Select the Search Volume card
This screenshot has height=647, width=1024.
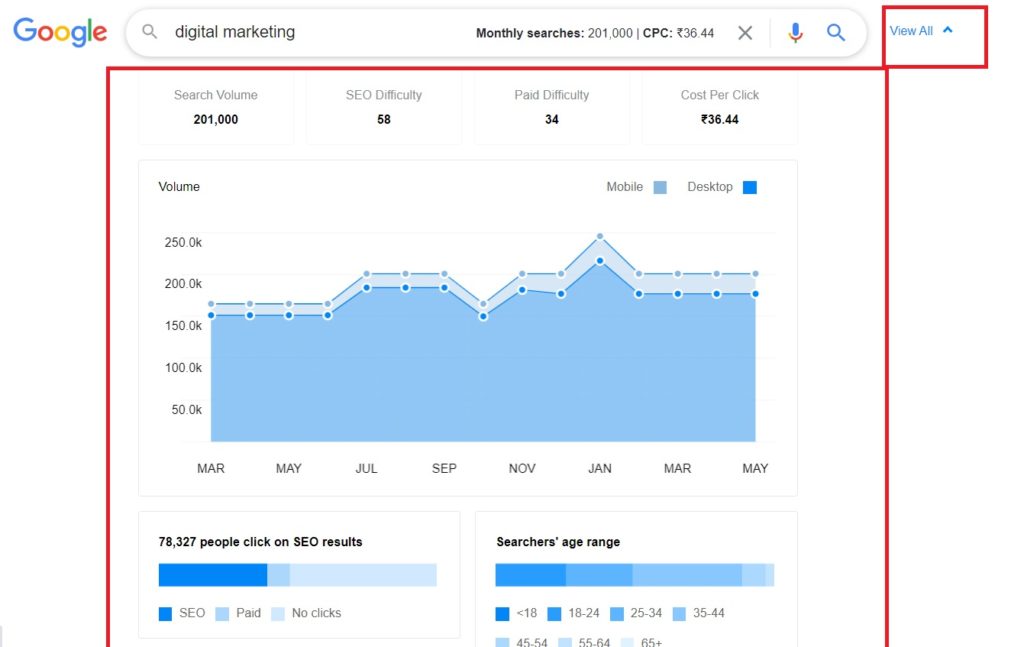216,108
